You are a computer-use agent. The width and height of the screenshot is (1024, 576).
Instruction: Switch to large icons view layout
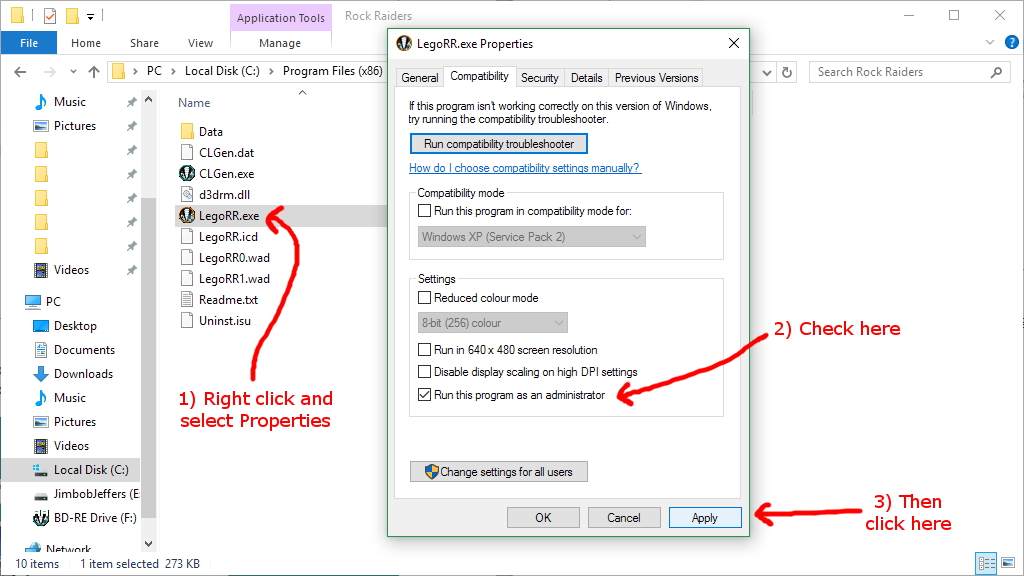pyautogui.click(x=1008, y=563)
